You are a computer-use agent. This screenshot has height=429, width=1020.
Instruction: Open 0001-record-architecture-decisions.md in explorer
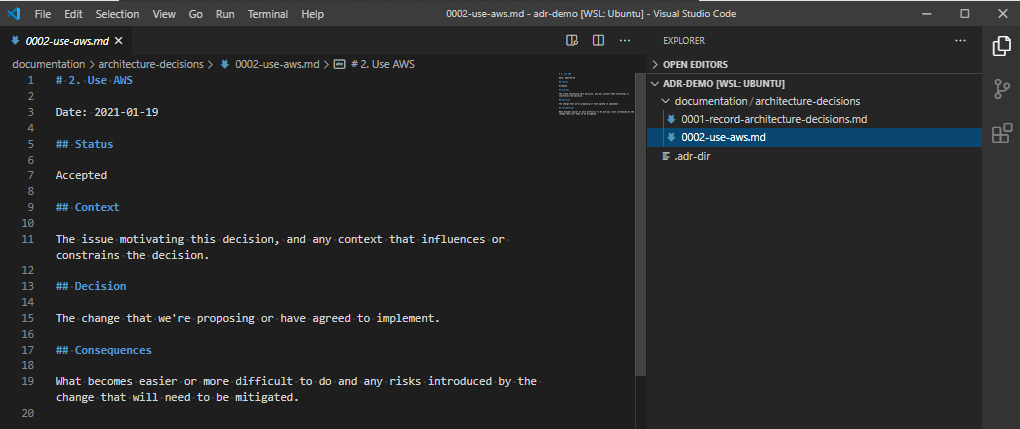(x=816, y=119)
